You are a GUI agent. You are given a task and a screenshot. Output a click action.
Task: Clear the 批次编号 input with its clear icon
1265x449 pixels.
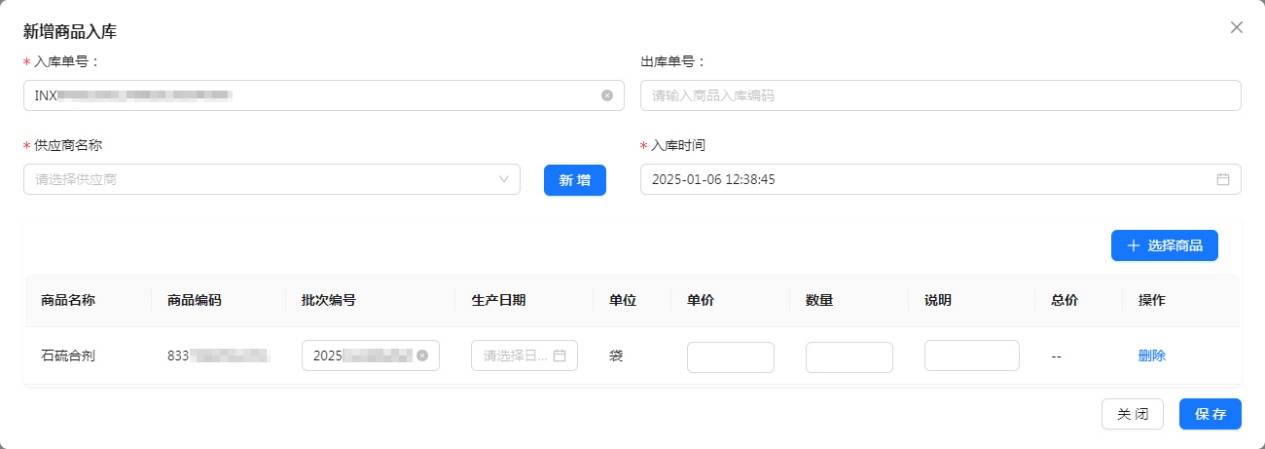pos(422,355)
